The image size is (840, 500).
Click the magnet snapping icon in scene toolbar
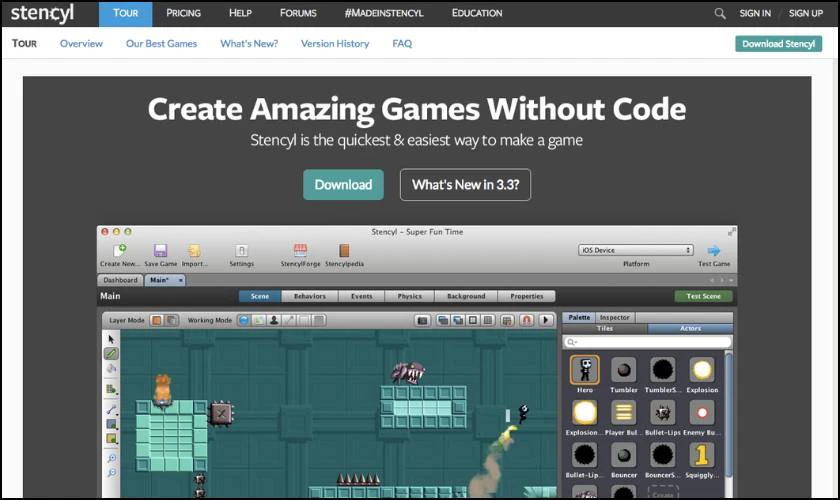pyautogui.click(x=527, y=320)
